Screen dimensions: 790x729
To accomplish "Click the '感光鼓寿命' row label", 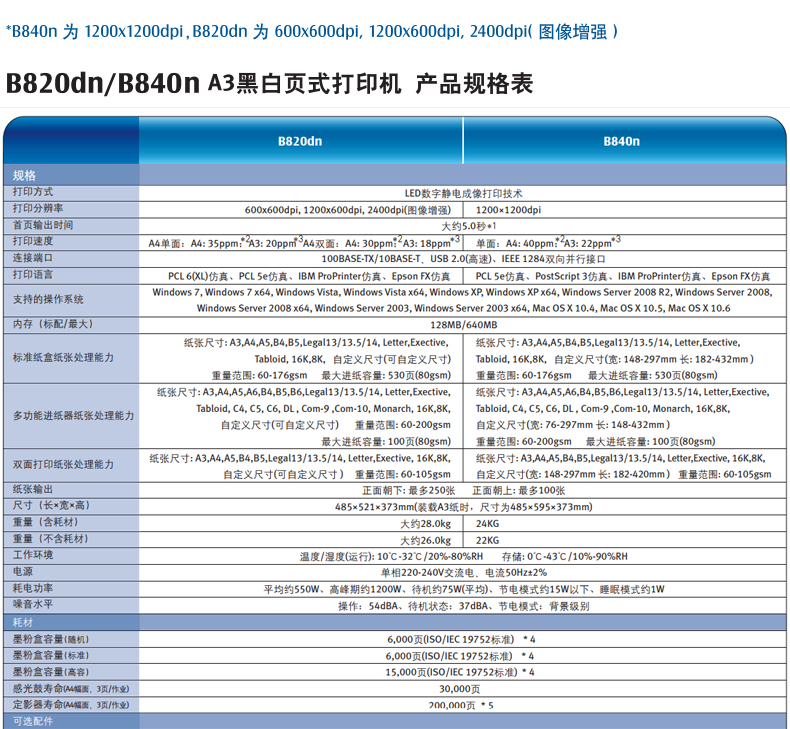I will pos(71,689).
